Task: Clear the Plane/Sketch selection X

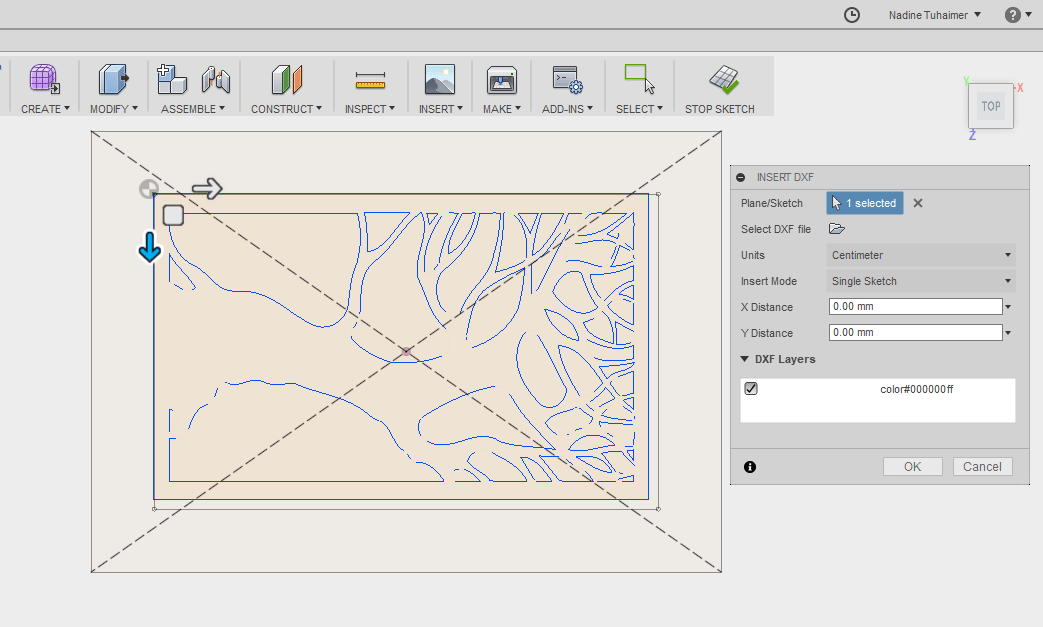Action: click(918, 203)
